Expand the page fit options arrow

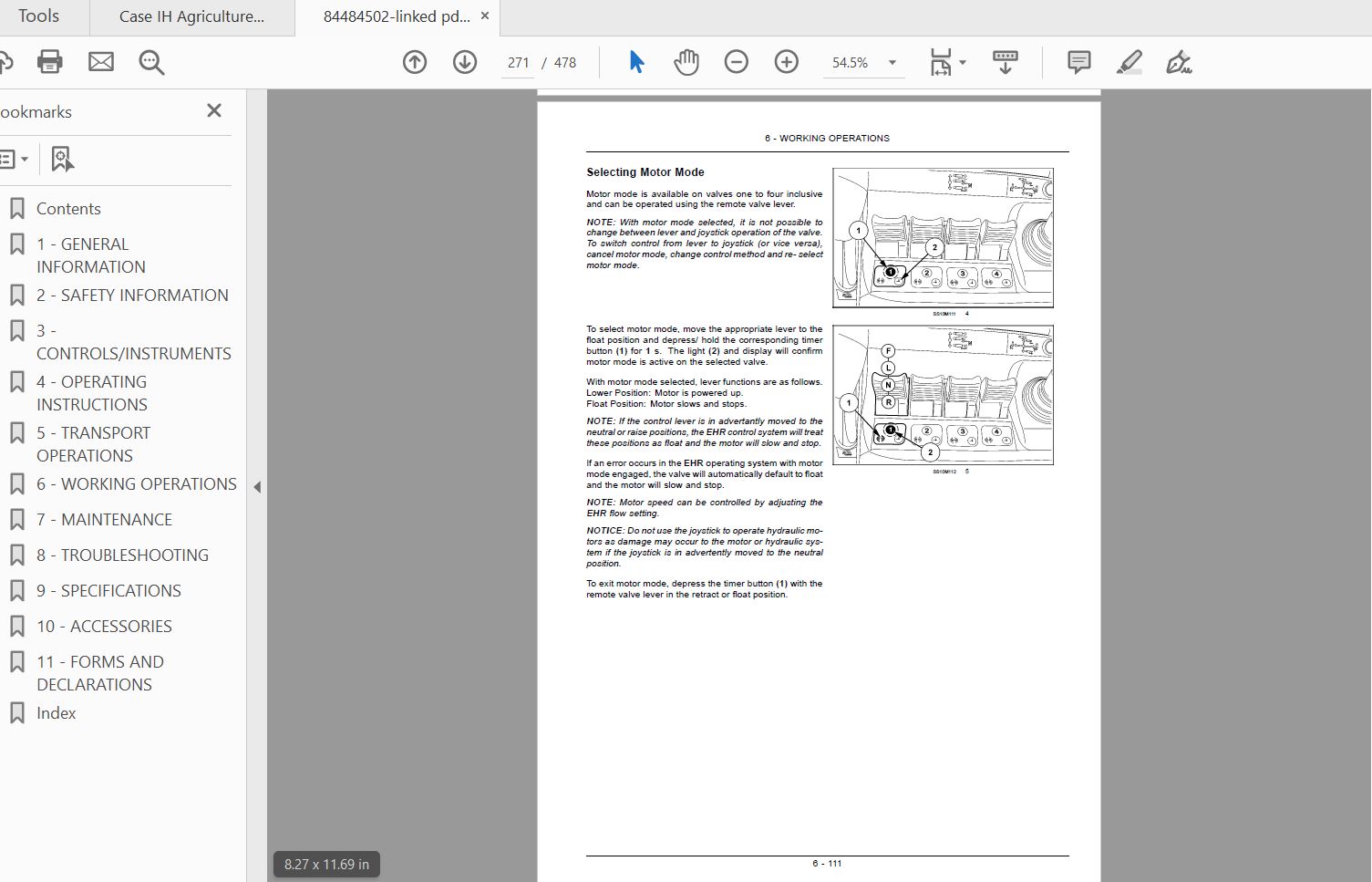click(963, 63)
